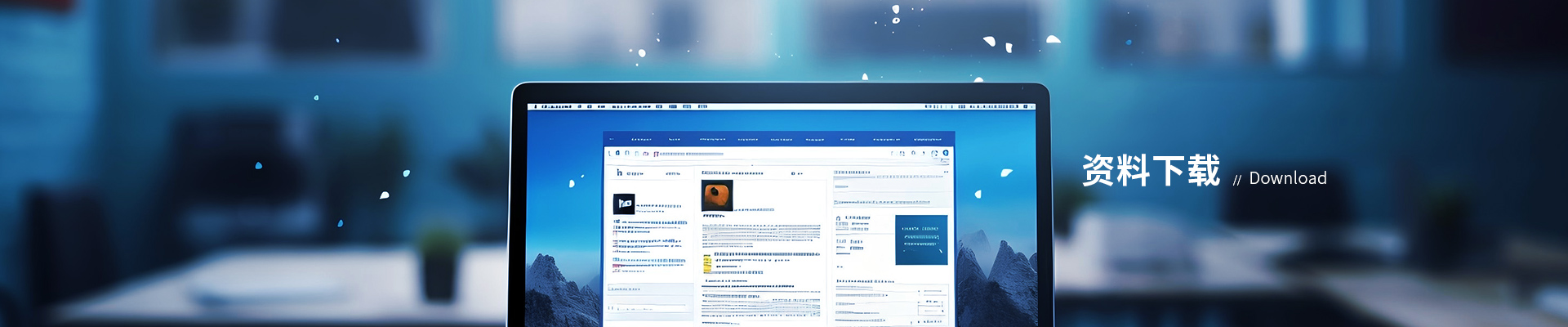This screenshot has width=1568, height=327.
Task: Select the last item in the blue navigation bar
Action: [x=927, y=140]
